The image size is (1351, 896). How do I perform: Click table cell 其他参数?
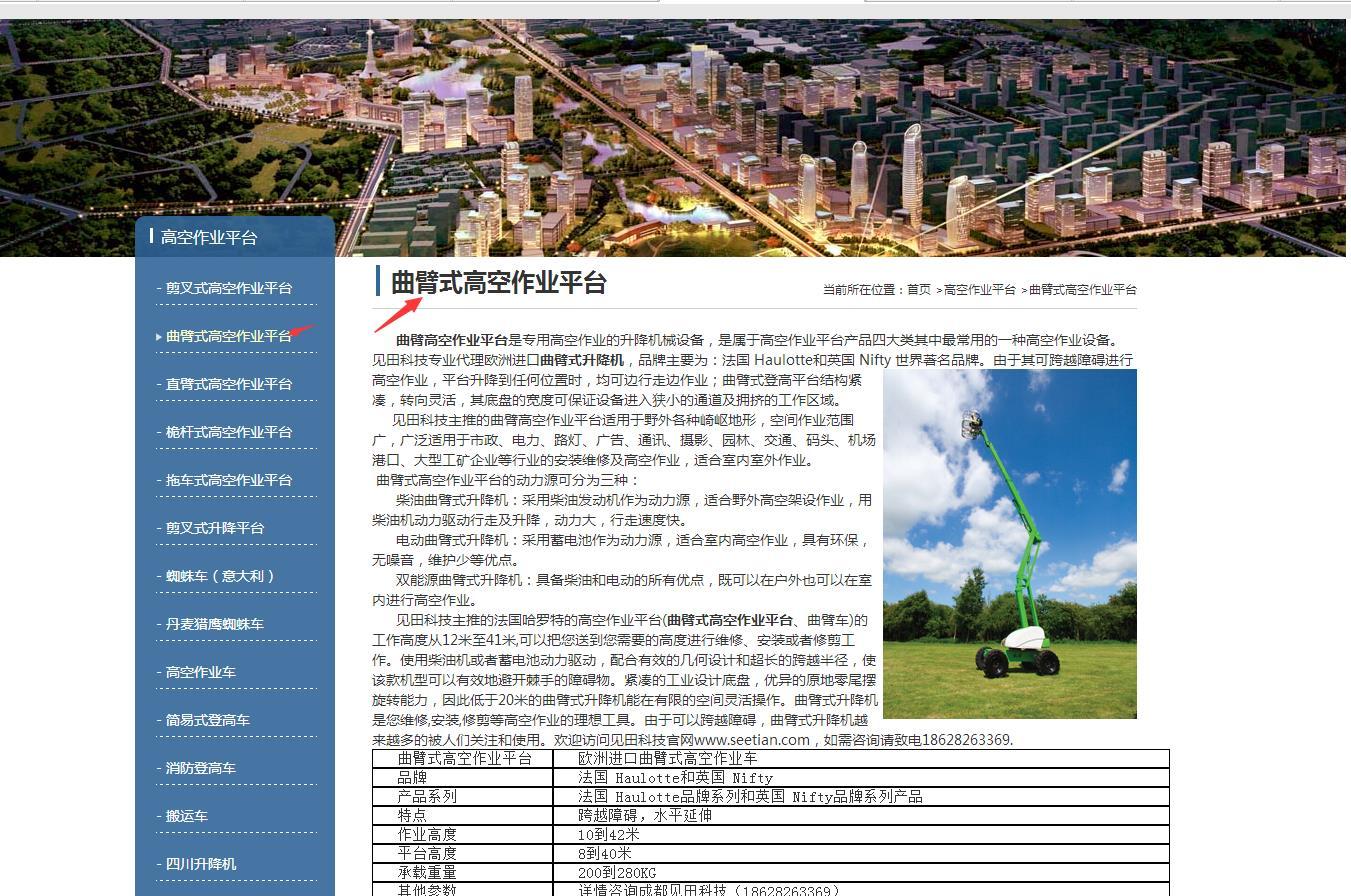tap(463, 890)
